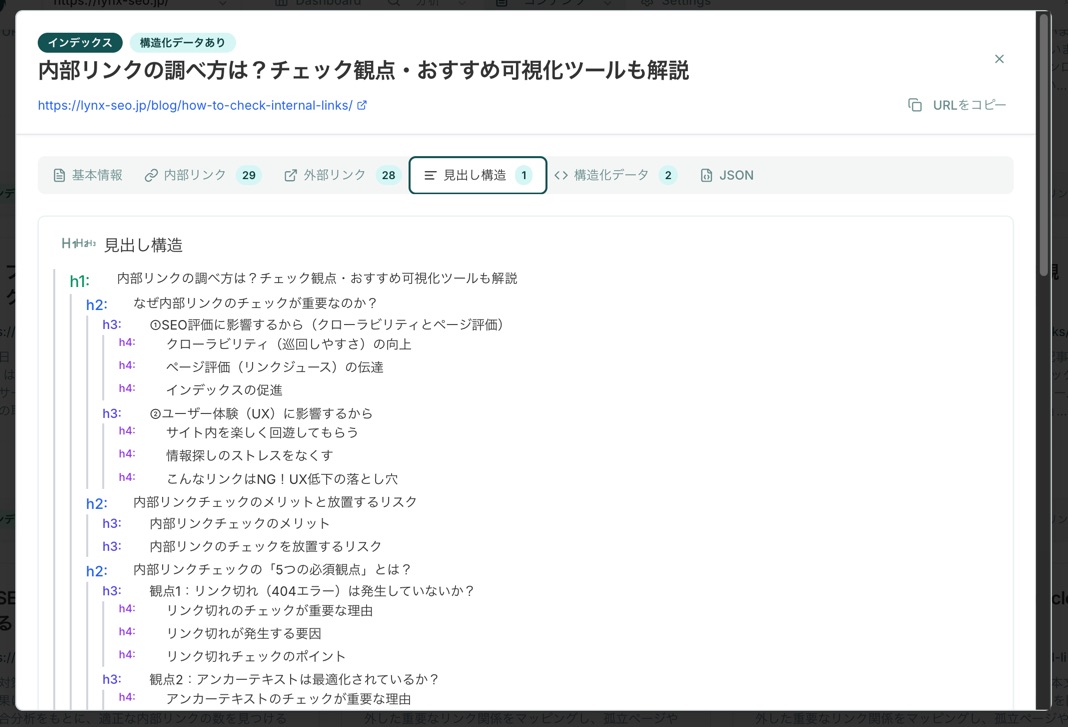The height and width of the screenshot is (727, 1068).
Task: Click the 基本情報 document icon
Action: 59,175
